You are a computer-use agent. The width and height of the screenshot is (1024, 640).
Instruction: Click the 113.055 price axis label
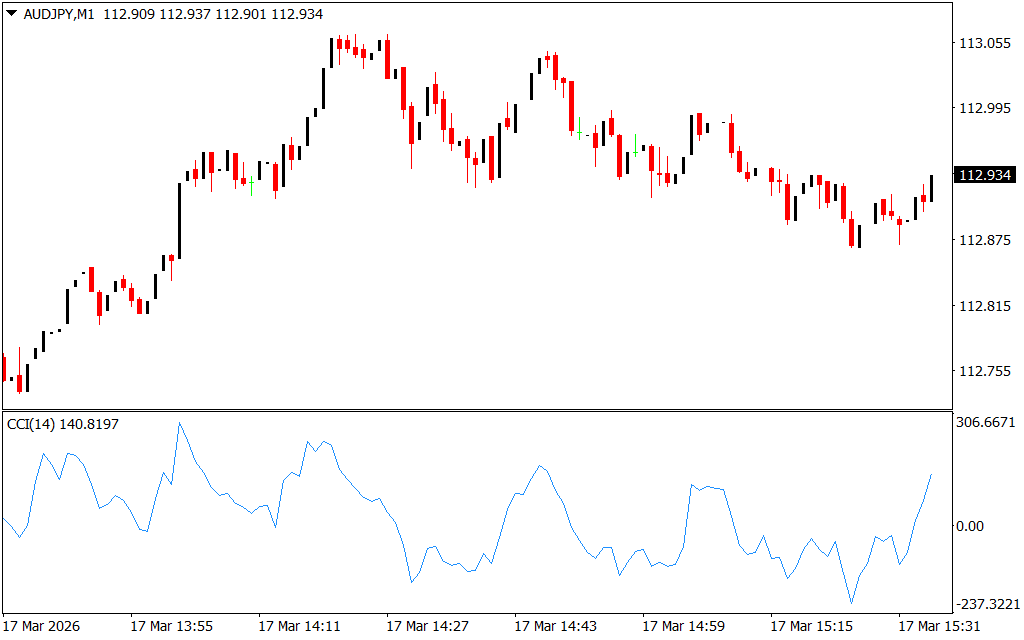click(984, 43)
